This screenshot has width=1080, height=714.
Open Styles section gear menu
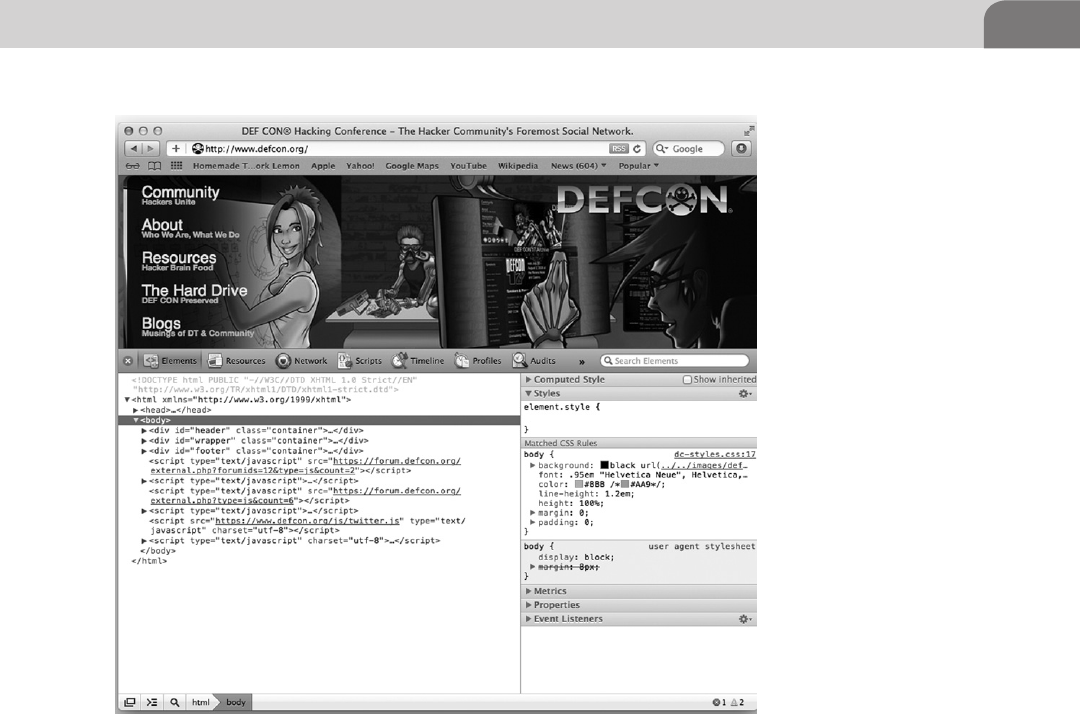click(745, 394)
